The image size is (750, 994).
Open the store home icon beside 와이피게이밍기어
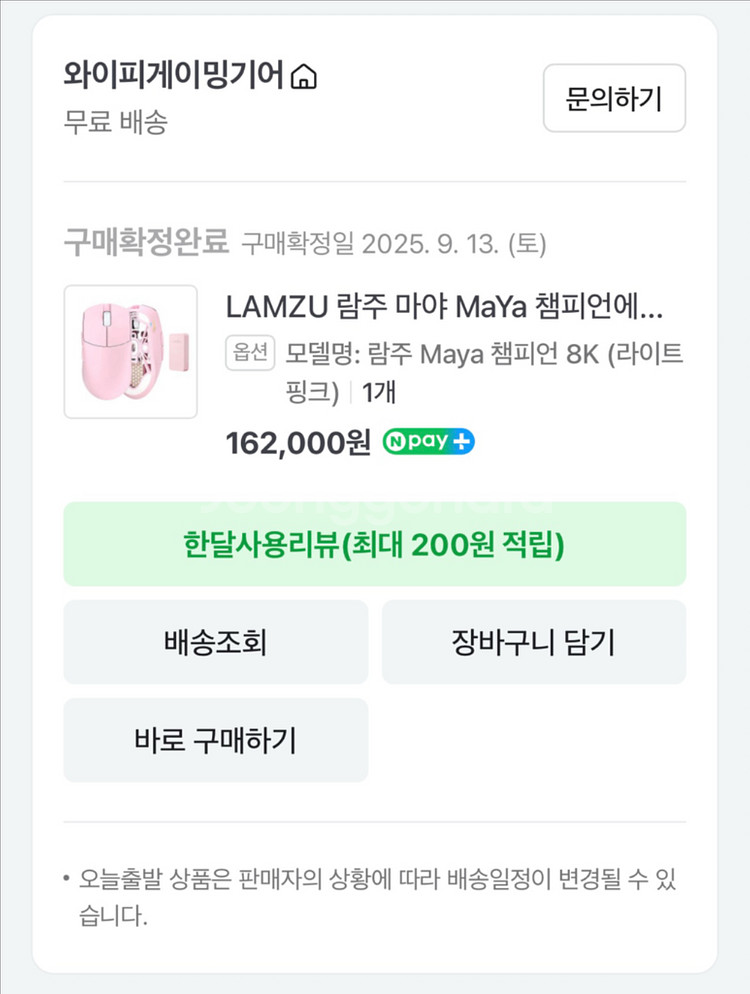point(303,77)
